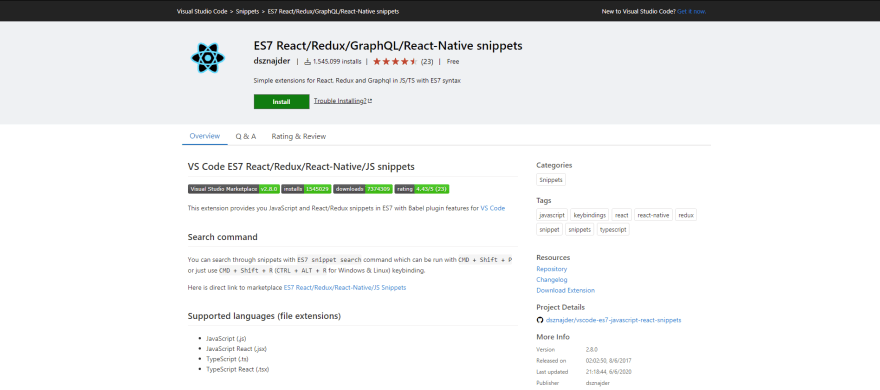Open the Changelog resource link
Image resolution: width=880 pixels, height=390 pixels.
click(552, 279)
